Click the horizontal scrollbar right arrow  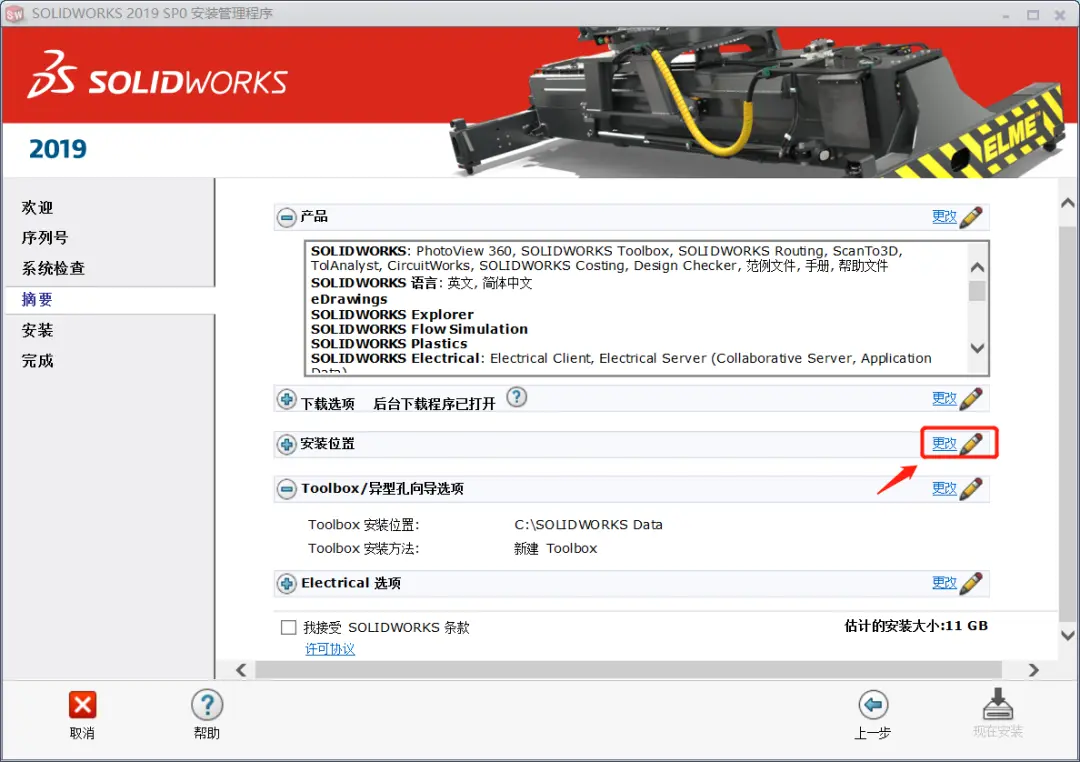tap(1033, 670)
